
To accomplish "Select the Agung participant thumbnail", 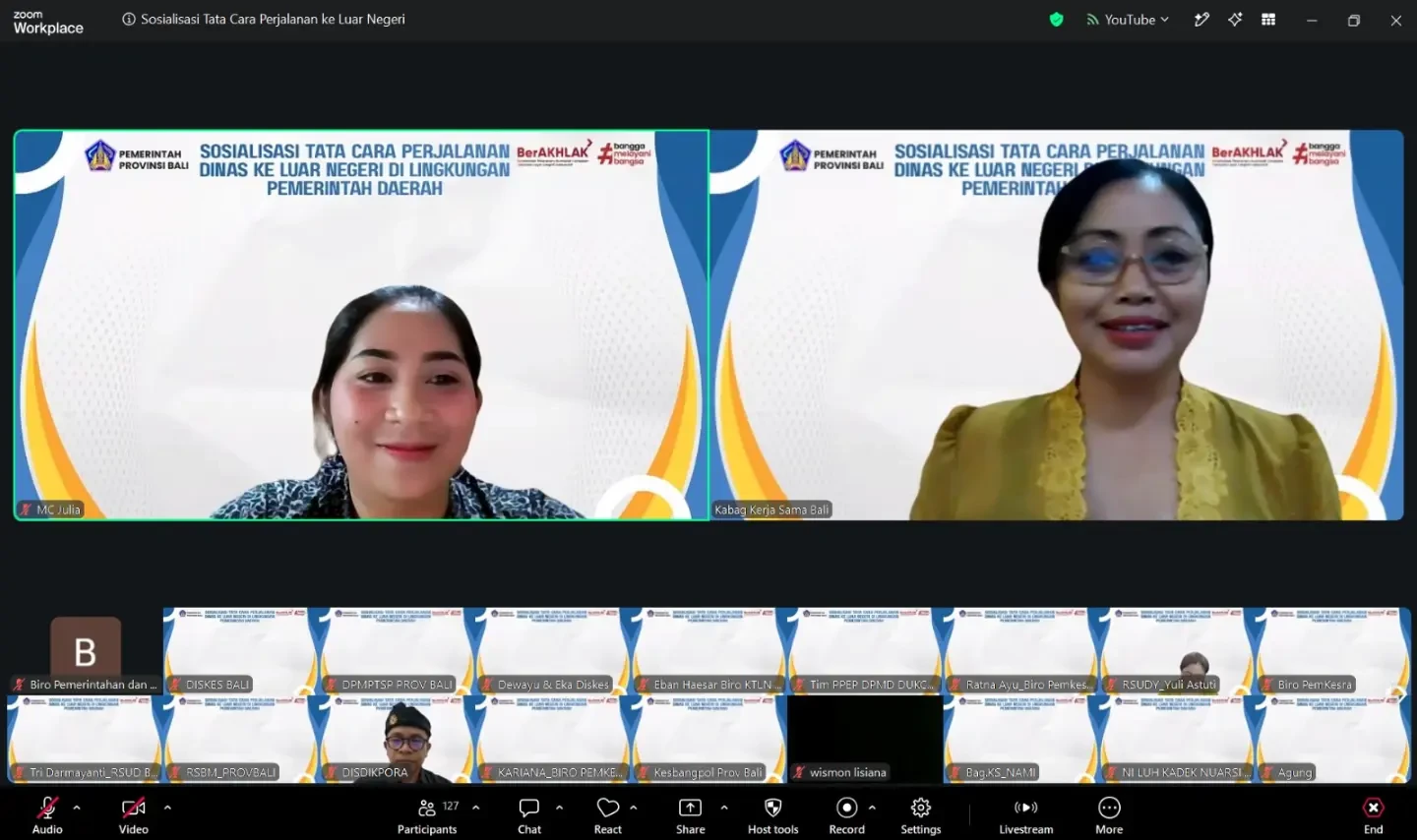I will point(1333,740).
